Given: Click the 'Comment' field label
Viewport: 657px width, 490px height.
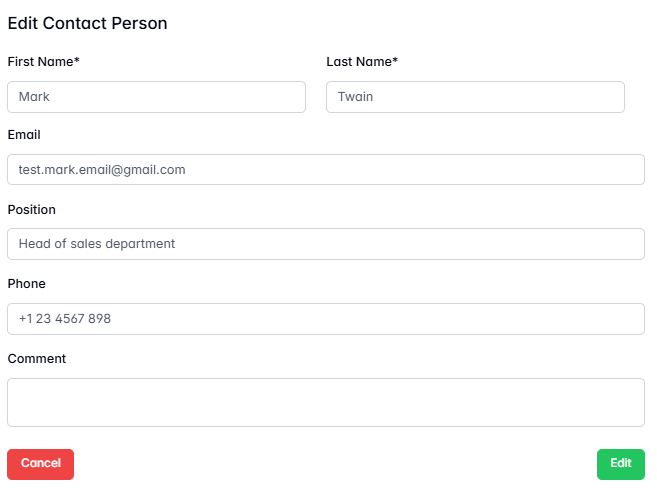Looking at the screenshot, I should point(37,359).
